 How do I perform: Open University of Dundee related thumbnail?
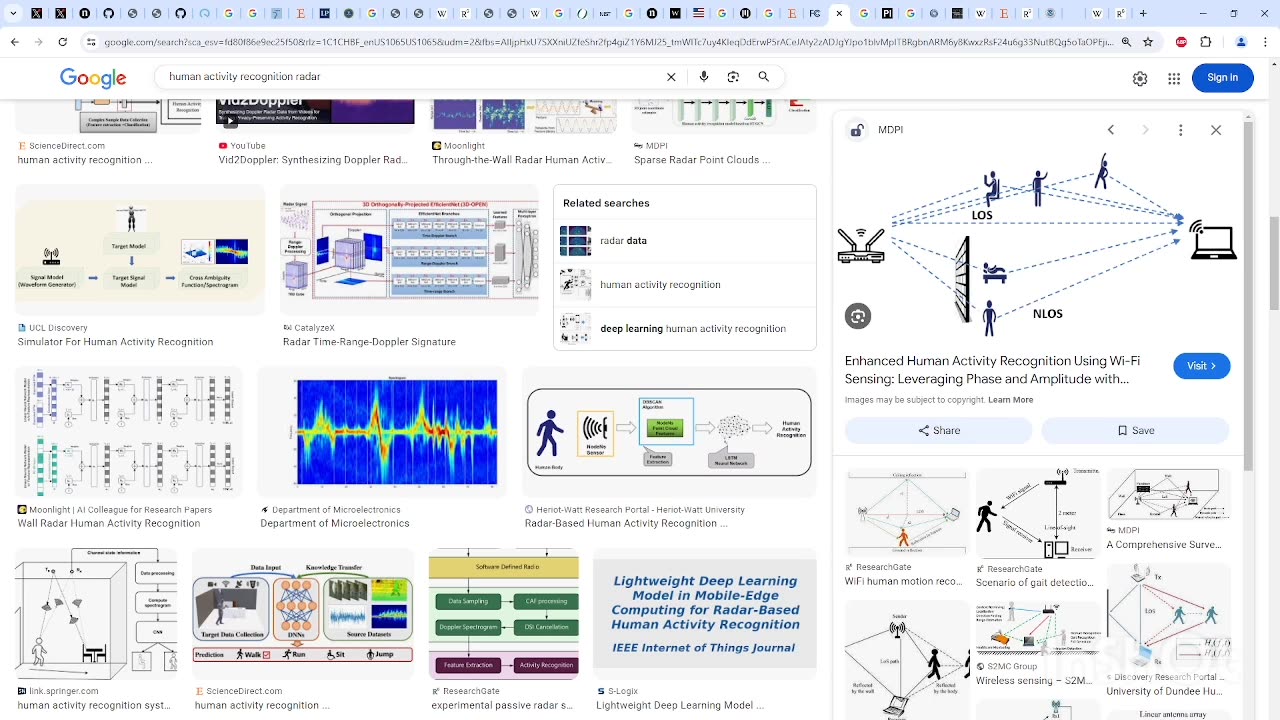(1168, 616)
